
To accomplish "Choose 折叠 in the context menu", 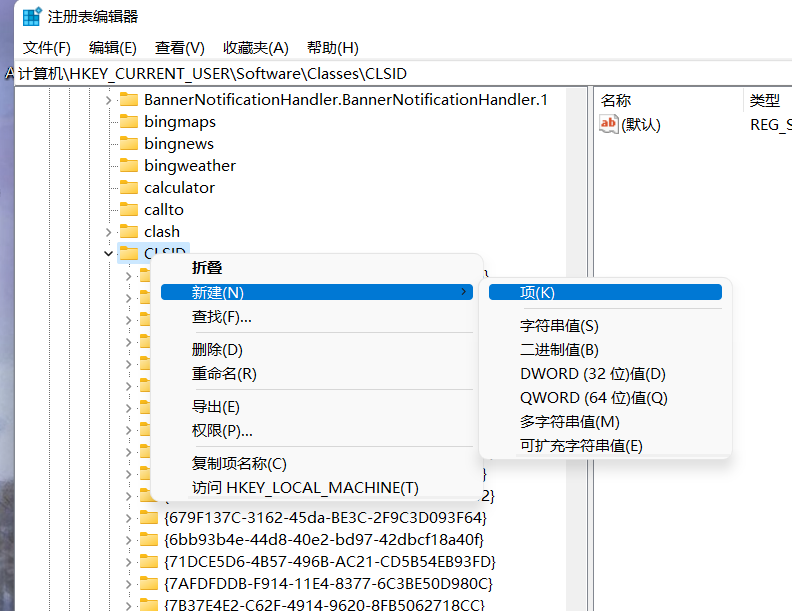I will click(x=317, y=268).
